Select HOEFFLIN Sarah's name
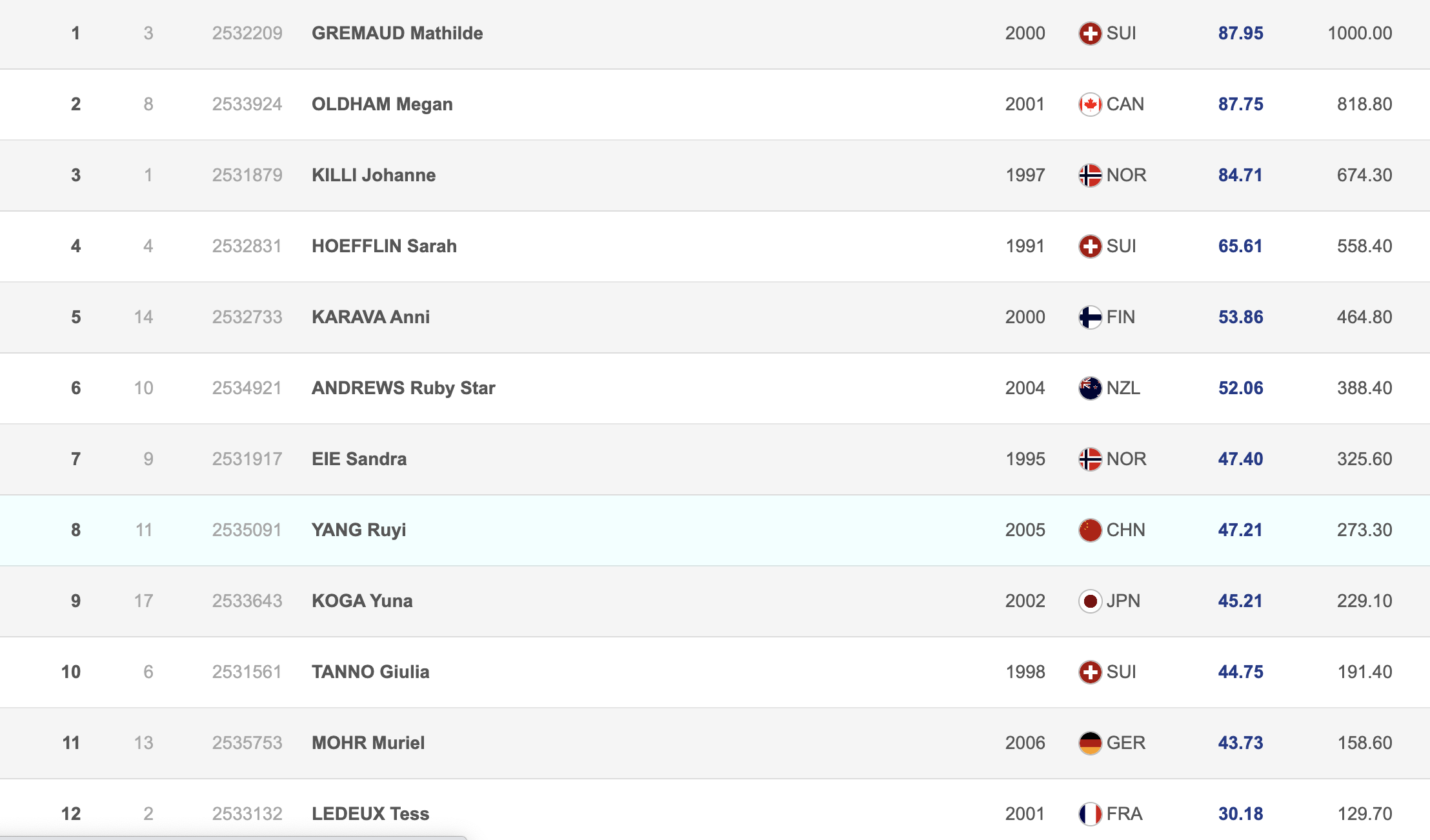This screenshot has height=840, width=1430. pyautogui.click(x=384, y=246)
